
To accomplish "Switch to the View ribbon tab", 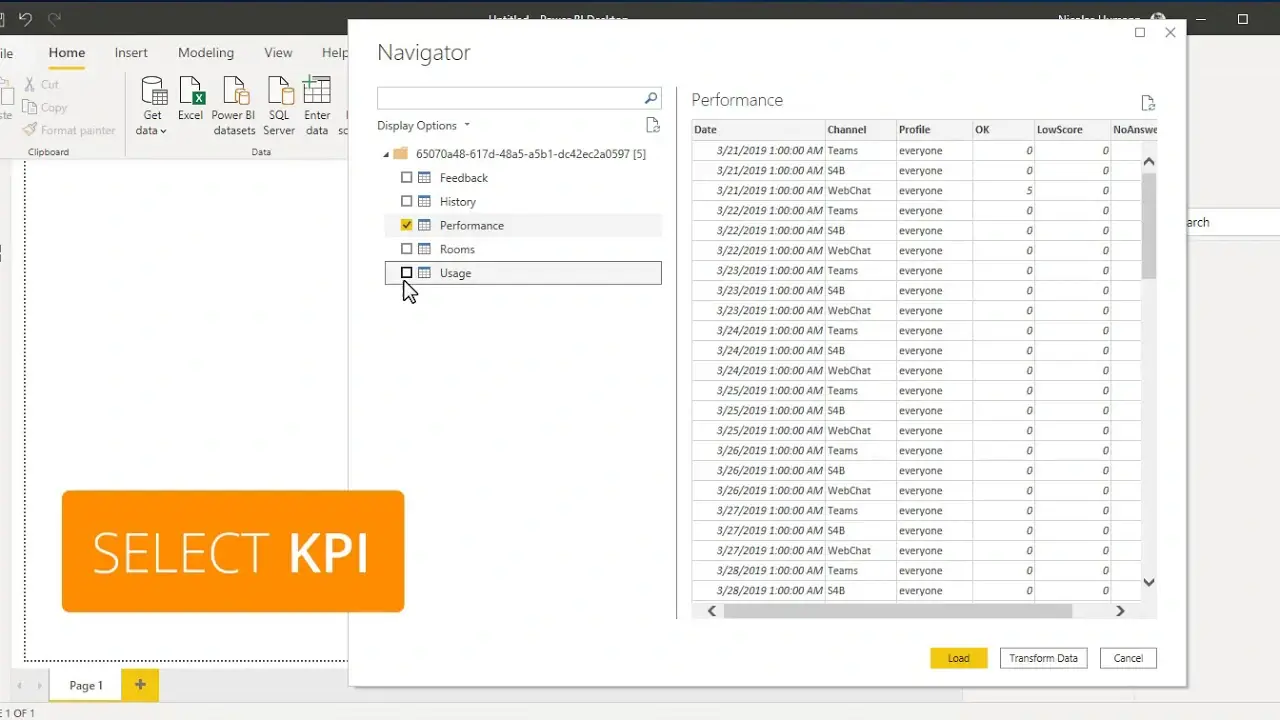I will (x=278, y=53).
